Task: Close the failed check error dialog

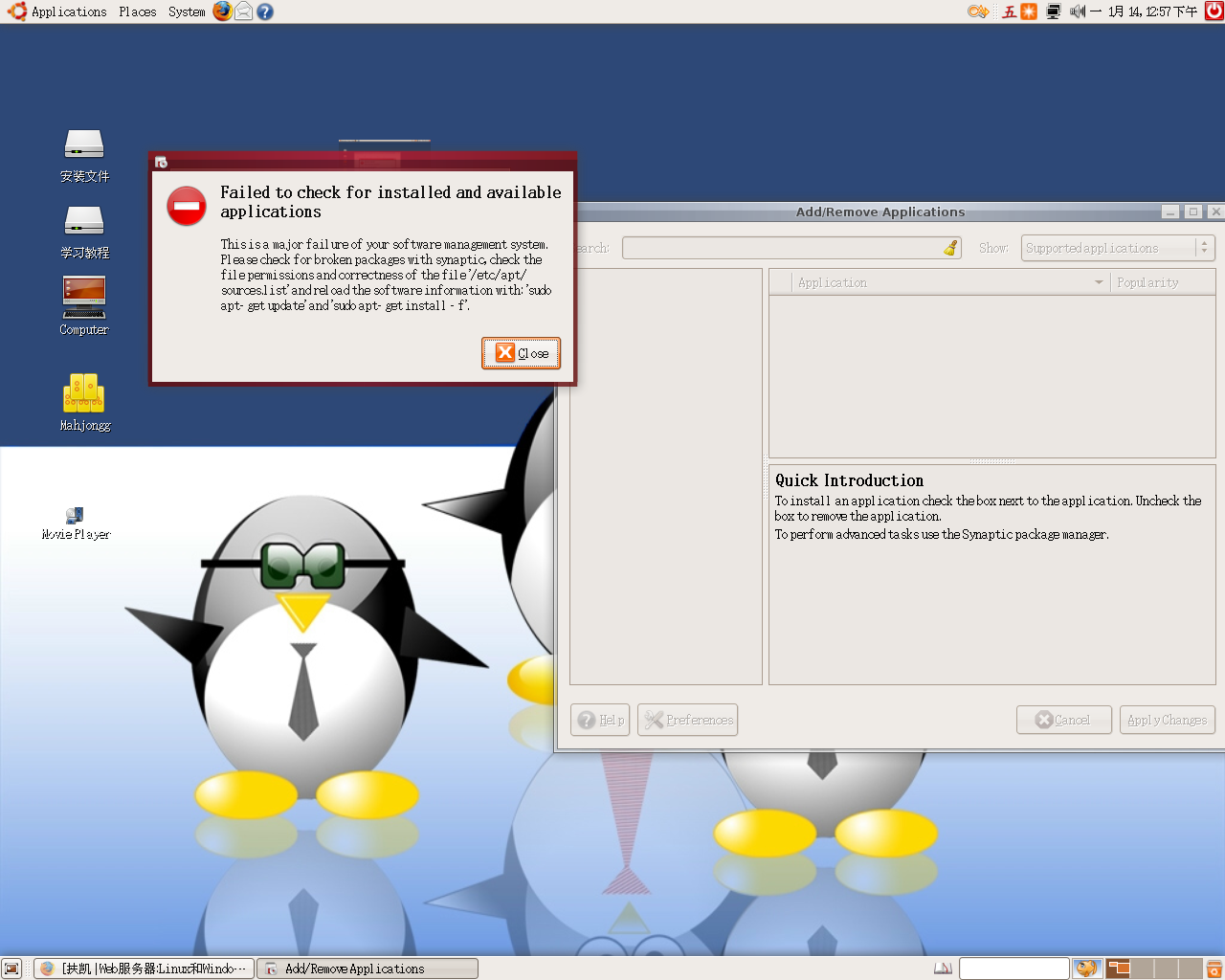Action: [x=522, y=353]
